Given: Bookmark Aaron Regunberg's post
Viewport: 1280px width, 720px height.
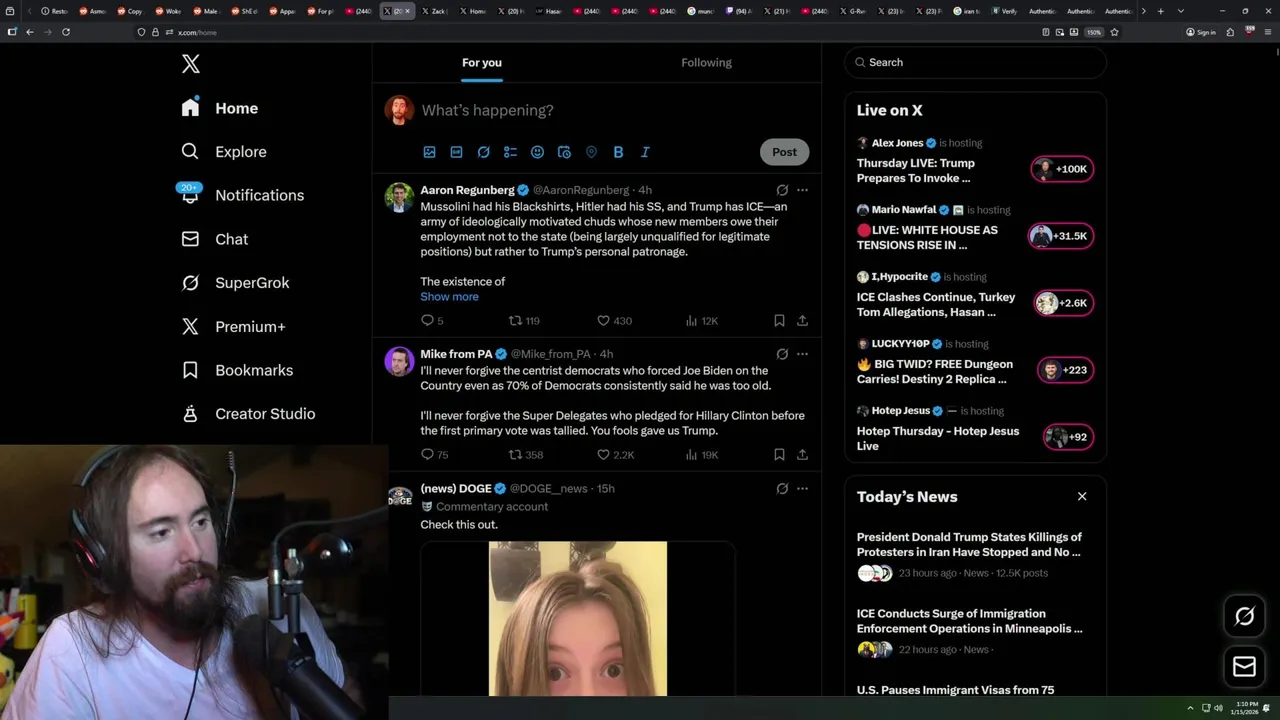Looking at the screenshot, I should [779, 321].
